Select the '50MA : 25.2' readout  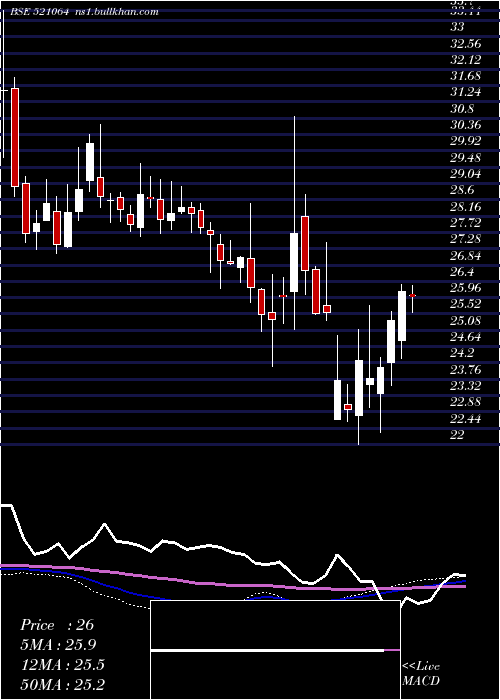pos(63,684)
